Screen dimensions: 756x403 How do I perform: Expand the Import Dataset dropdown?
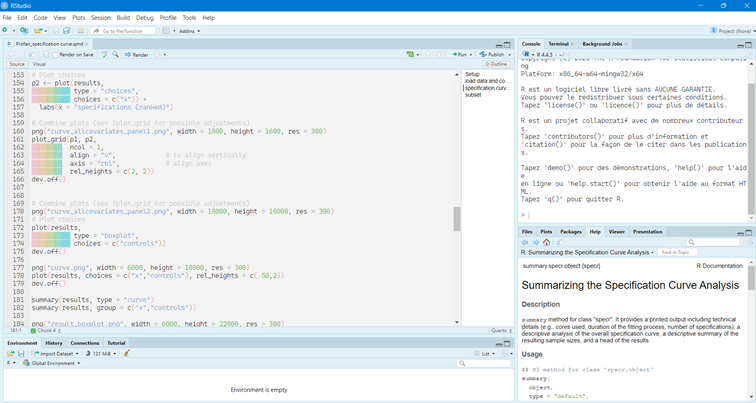pyautogui.click(x=56, y=353)
